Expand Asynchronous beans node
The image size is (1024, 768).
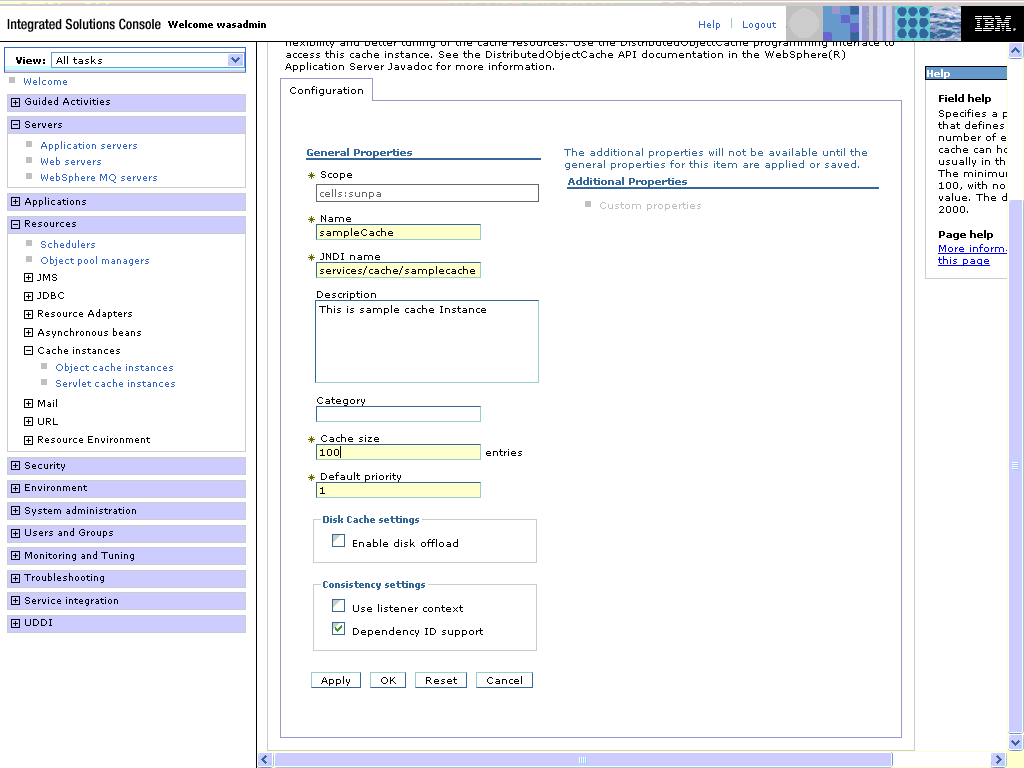[28, 332]
